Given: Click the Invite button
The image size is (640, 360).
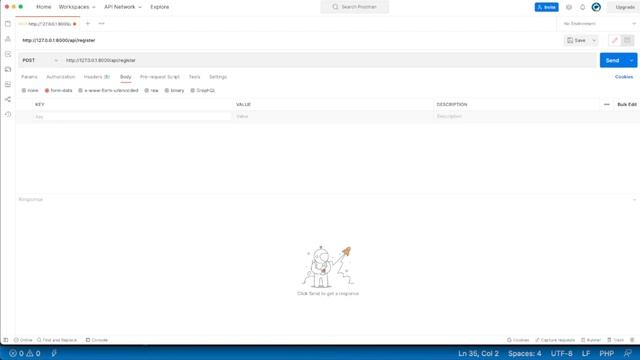Looking at the screenshot, I should pos(547,7).
